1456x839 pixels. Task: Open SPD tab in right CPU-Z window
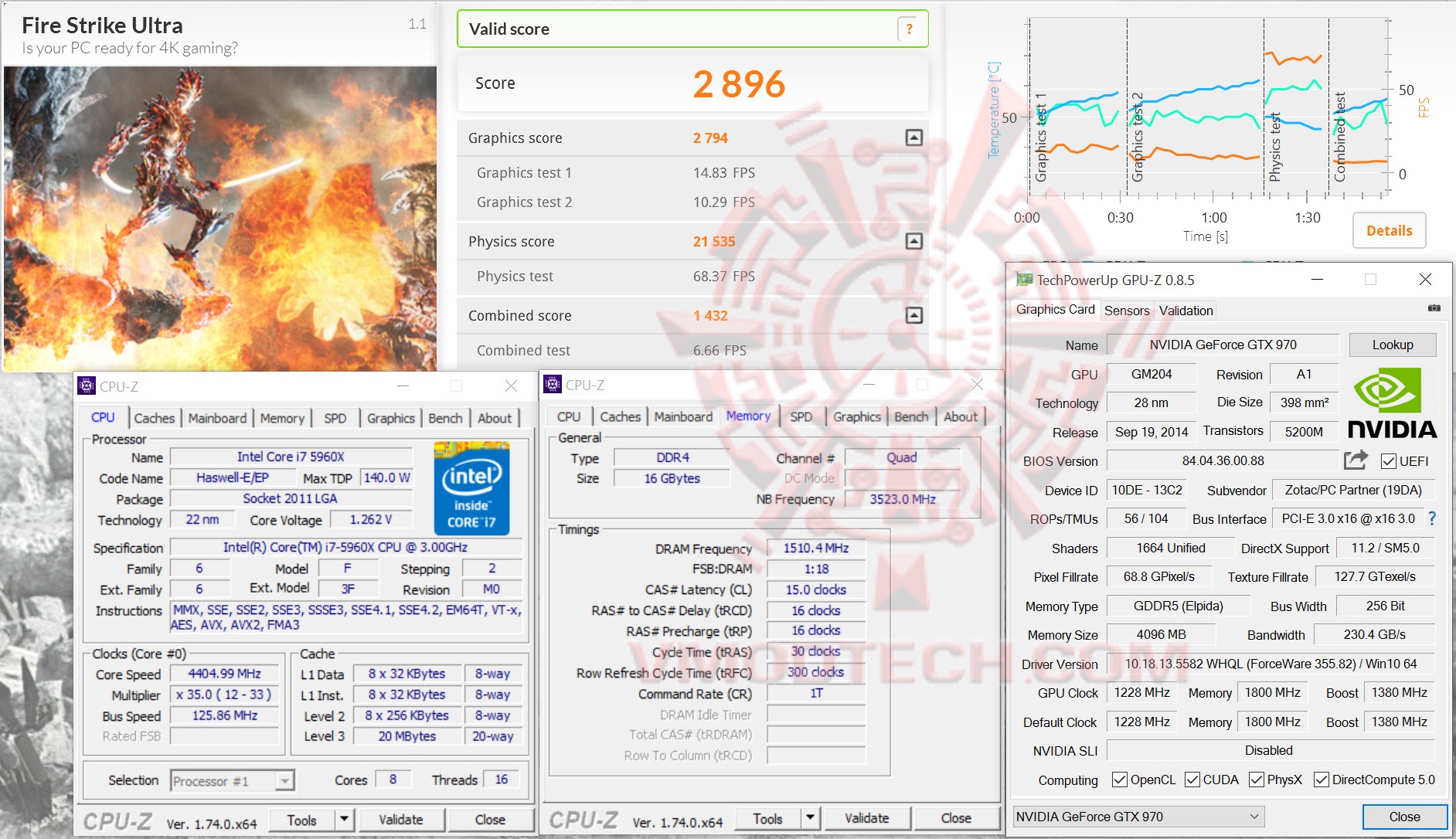[801, 416]
